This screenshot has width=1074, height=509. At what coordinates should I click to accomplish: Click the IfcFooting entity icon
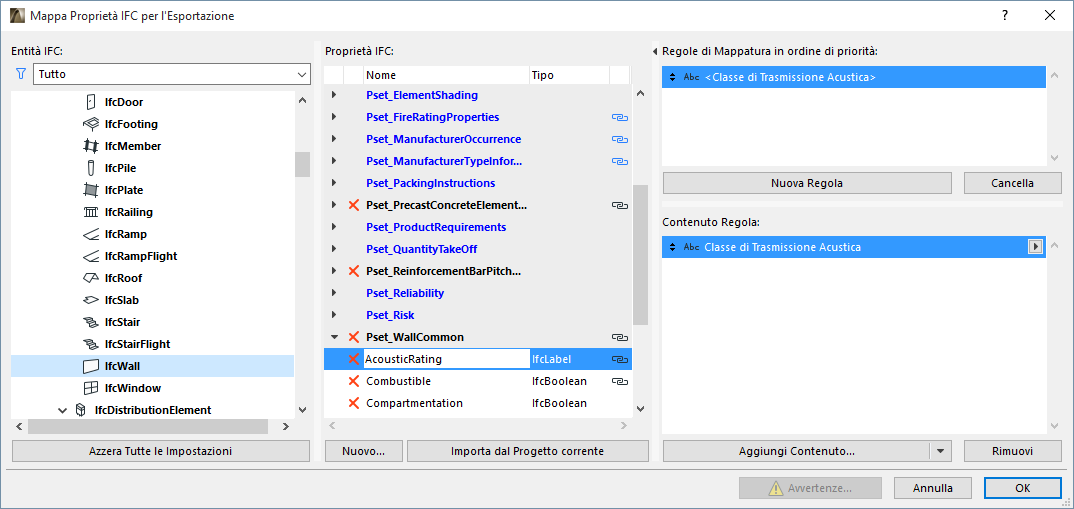pyautogui.click(x=90, y=124)
